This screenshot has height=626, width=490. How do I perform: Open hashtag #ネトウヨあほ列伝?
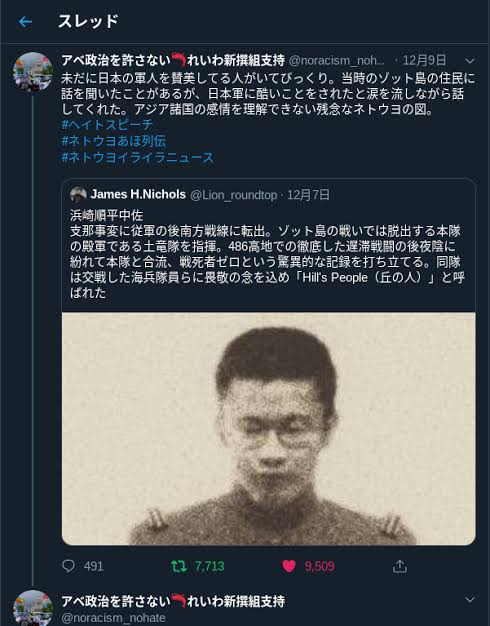(114, 141)
